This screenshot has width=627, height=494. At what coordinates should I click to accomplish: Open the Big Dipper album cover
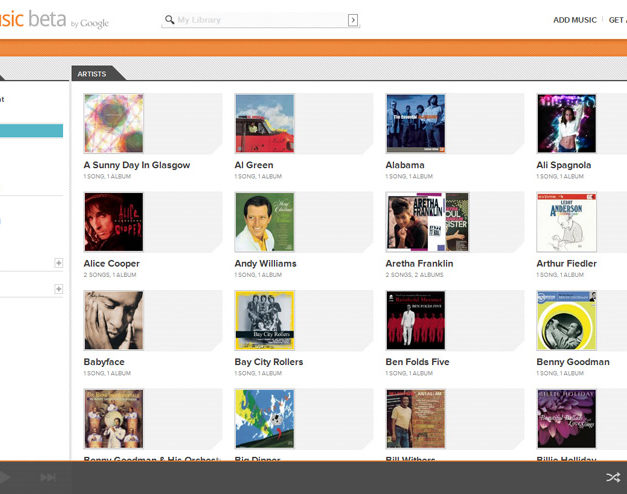(x=265, y=419)
